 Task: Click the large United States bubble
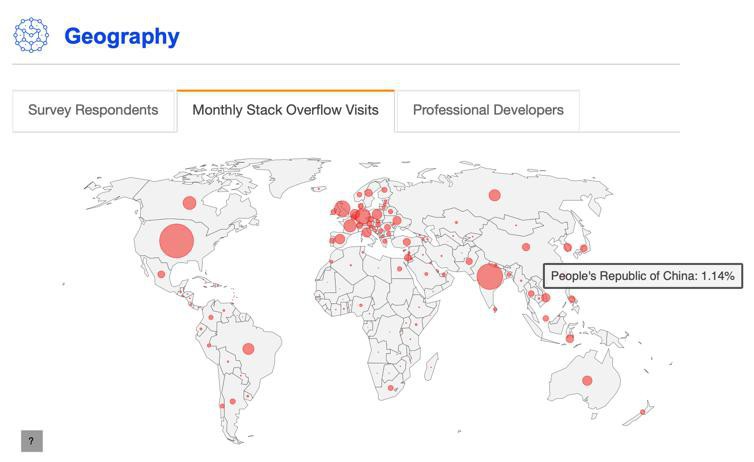pos(176,241)
